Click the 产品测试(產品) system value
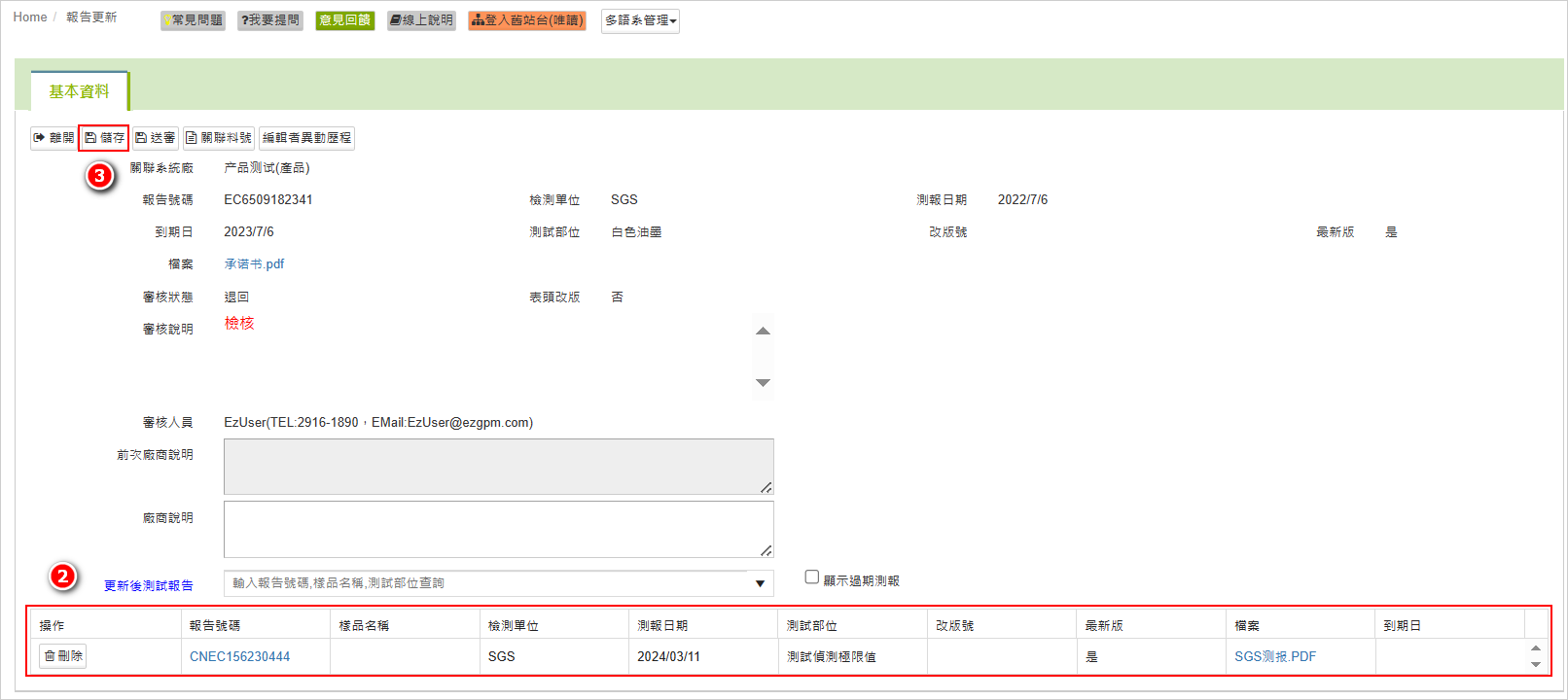 tap(267, 168)
